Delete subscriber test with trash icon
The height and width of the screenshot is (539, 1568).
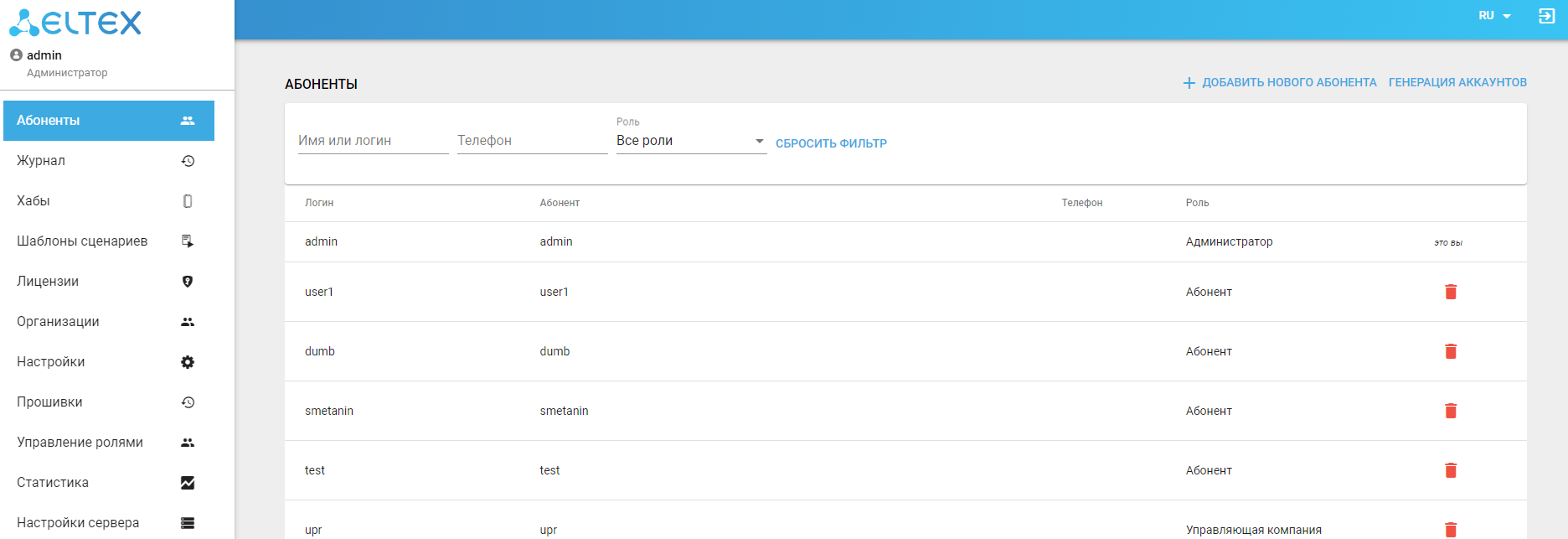1451,470
